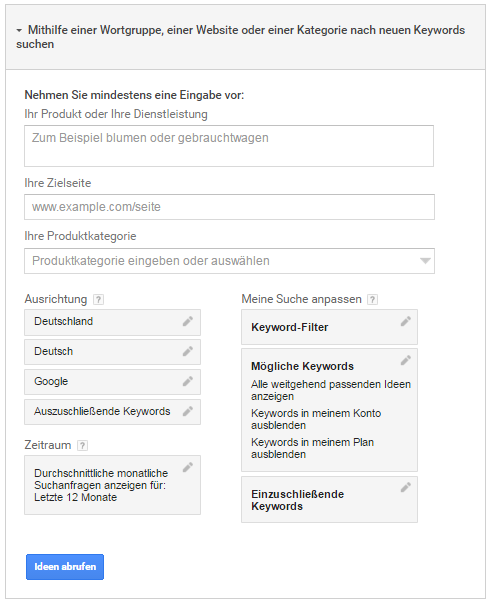Click the Alle weitgehend passenden Ideen anzeigen text
The height and width of the screenshot is (602, 488).
pyautogui.click(x=331, y=390)
